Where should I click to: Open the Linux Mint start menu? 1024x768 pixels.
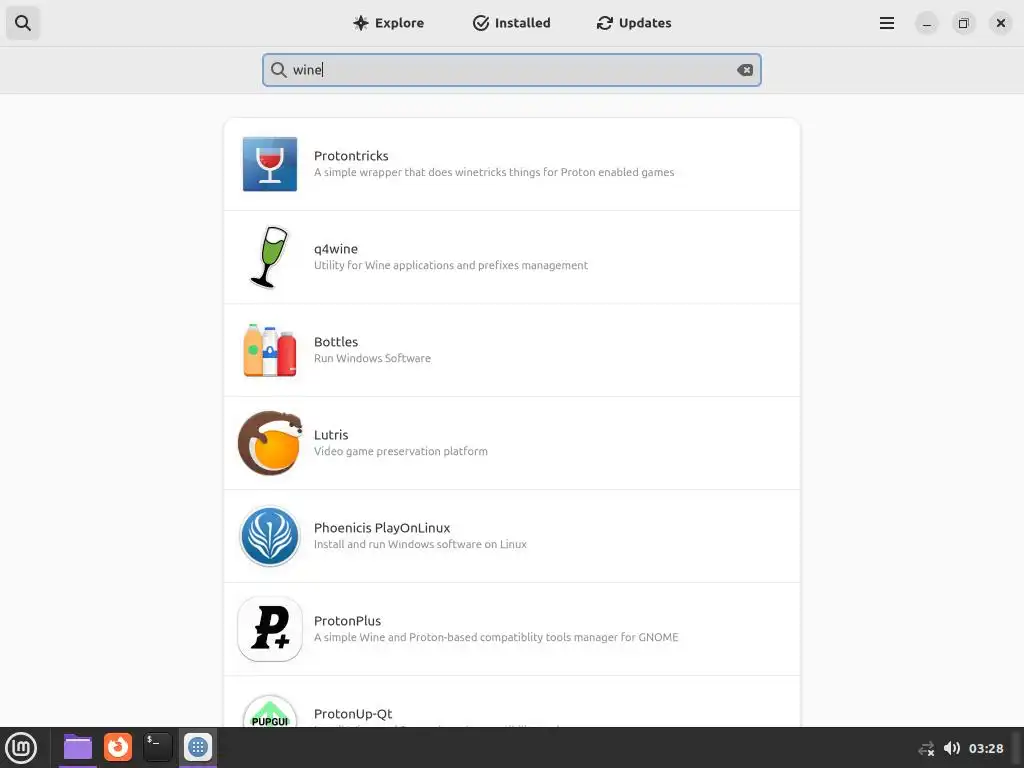pos(22,748)
